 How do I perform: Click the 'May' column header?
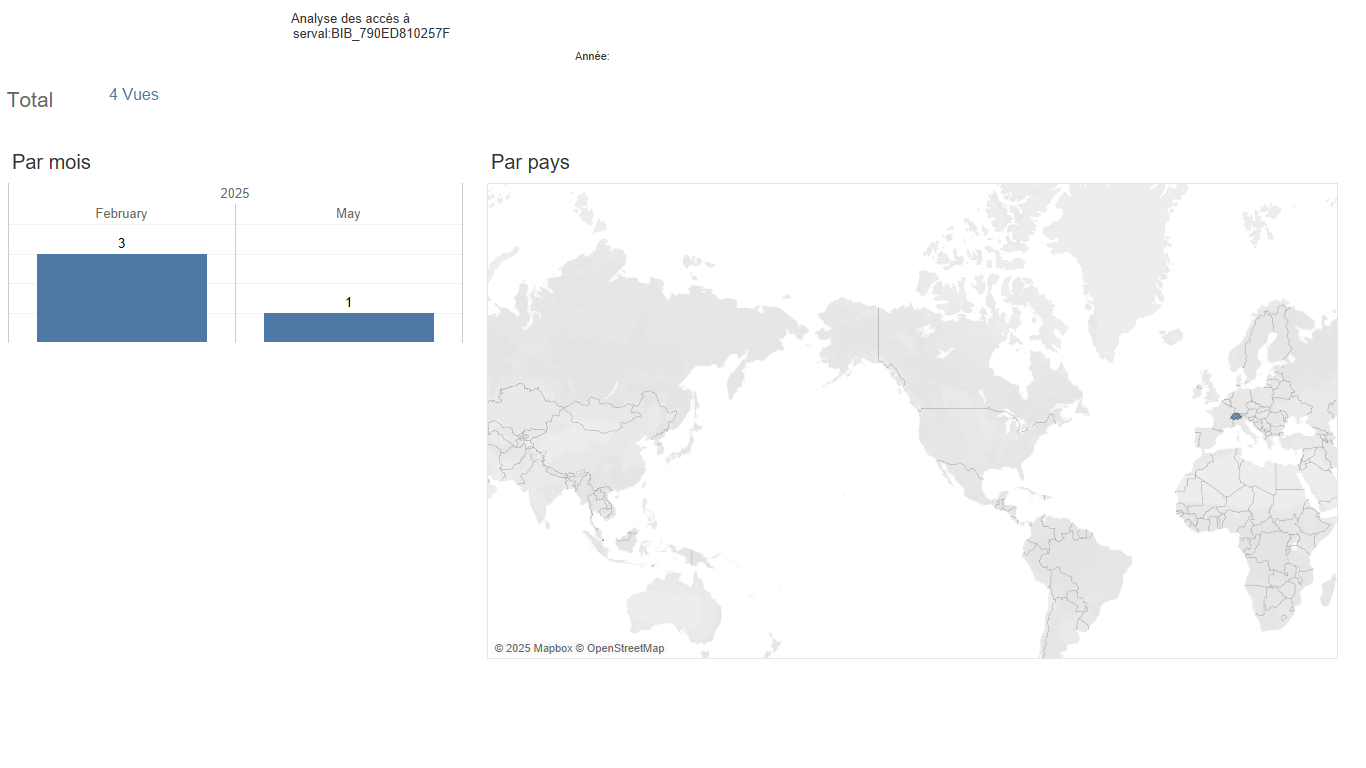(x=348, y=213)
